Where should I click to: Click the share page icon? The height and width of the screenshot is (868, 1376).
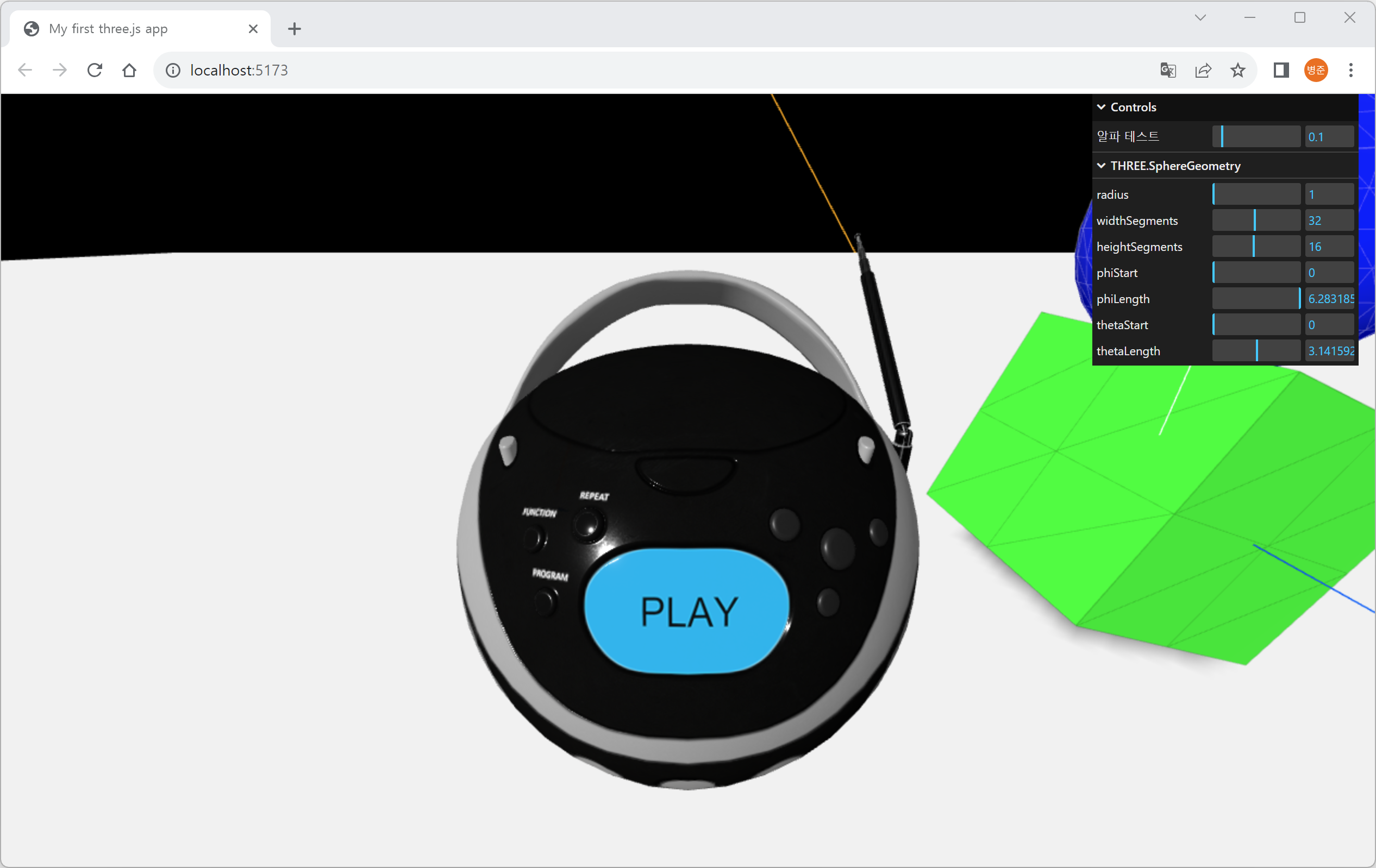[1203, 70]
